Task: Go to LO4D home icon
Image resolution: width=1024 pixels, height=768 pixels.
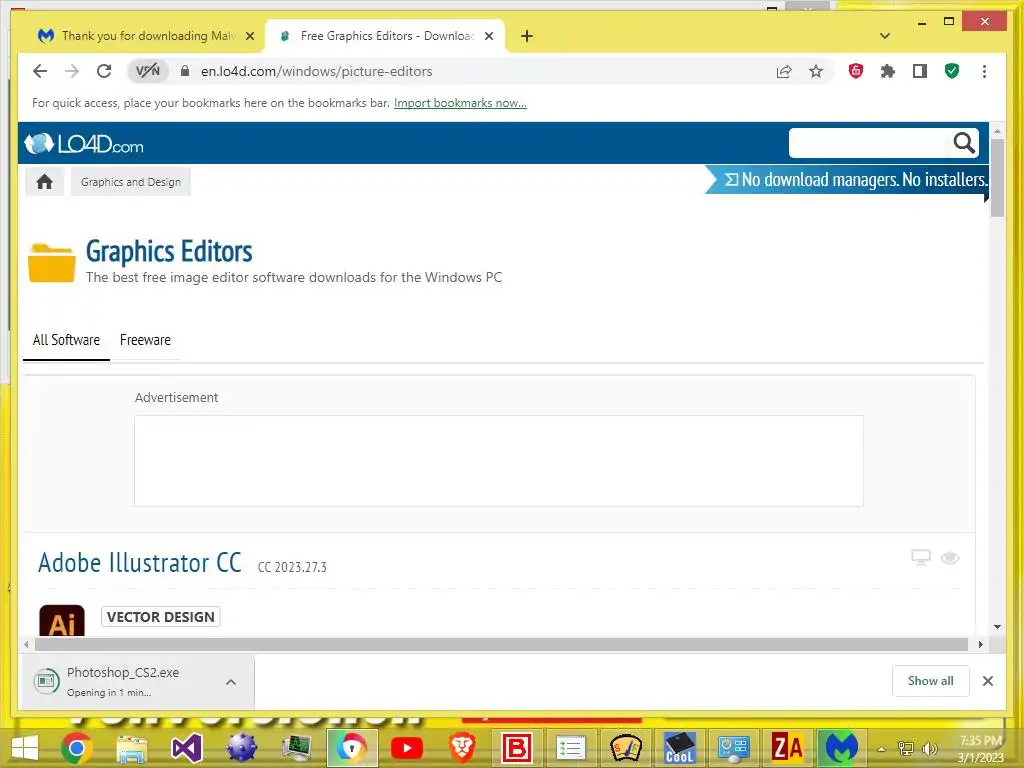Action: [44, 182]
